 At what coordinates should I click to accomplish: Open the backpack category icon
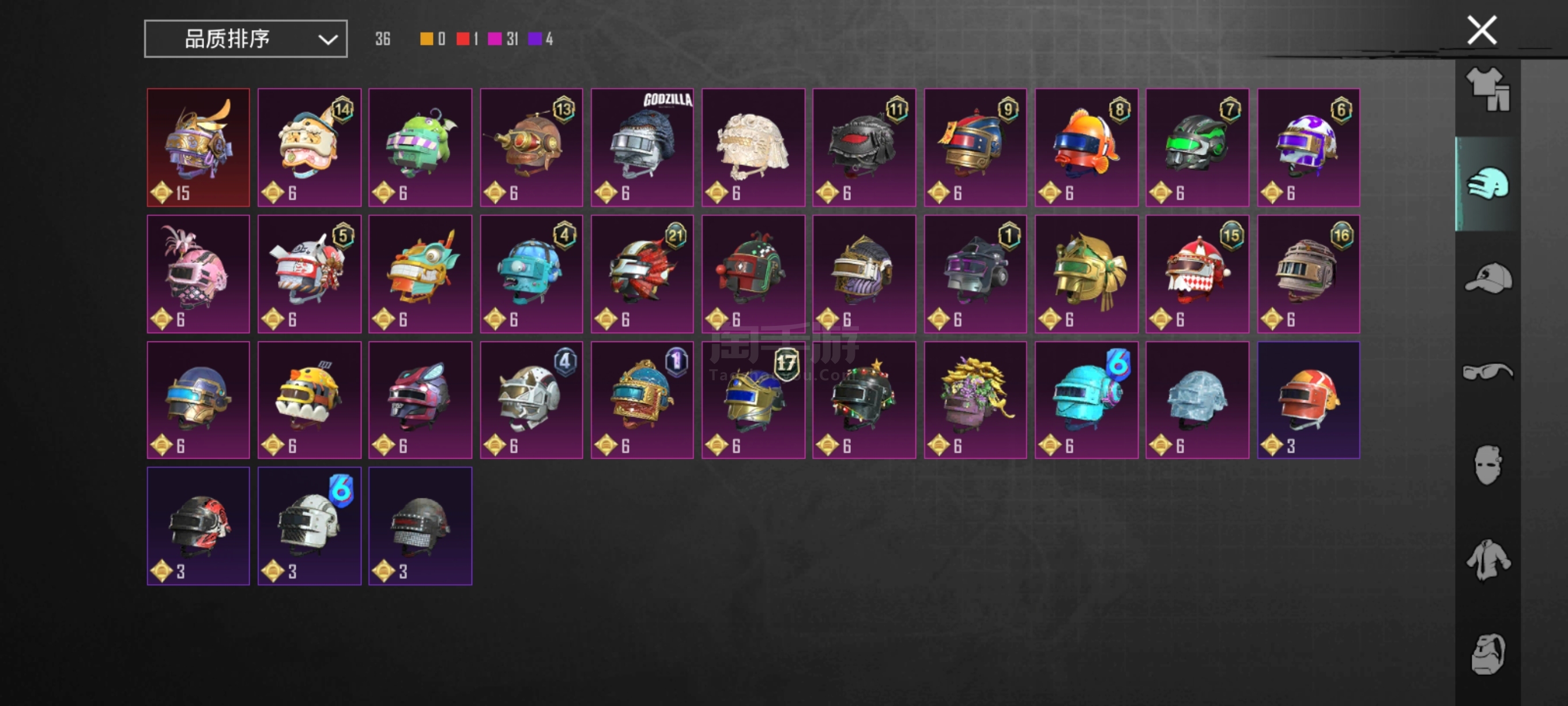pos(1488,654)
